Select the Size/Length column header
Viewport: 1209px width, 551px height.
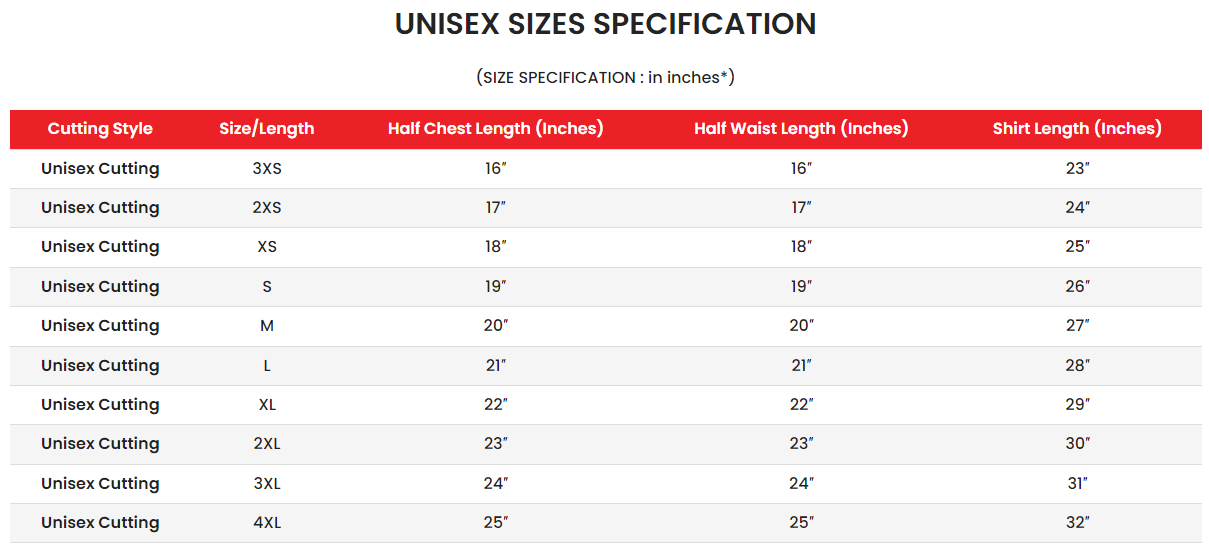point(267,129)
